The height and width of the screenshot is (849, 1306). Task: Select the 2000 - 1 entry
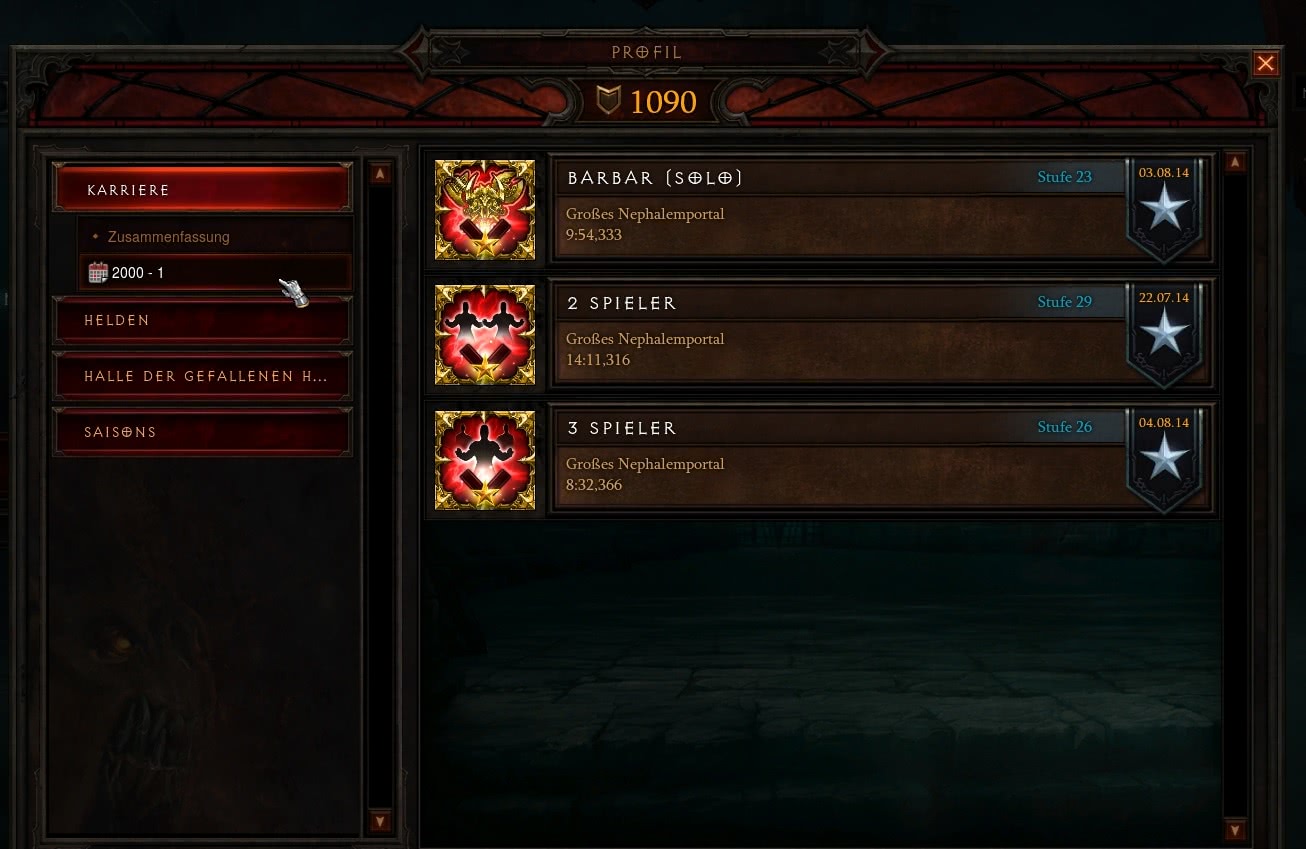[x=215, y=272]
